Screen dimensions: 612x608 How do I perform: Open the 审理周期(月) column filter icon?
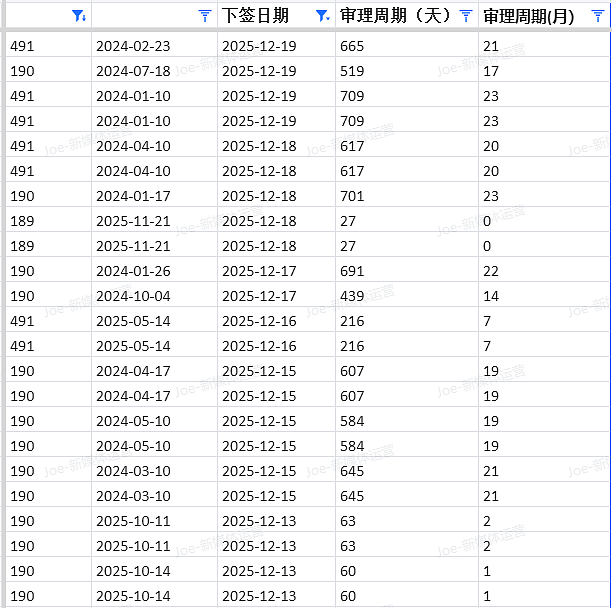[x=598, y=16]
